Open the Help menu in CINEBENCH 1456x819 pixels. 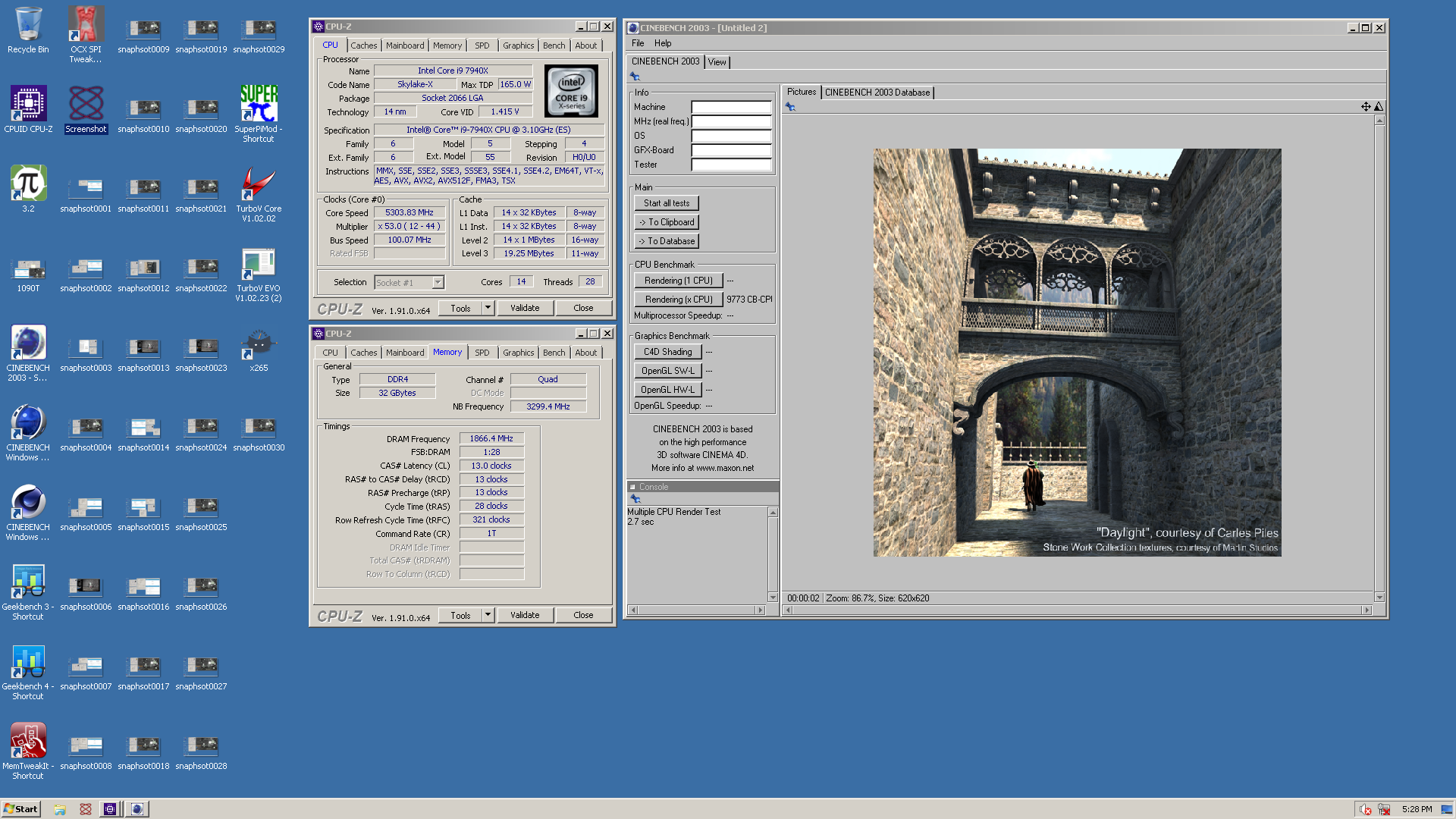[663, 43]
